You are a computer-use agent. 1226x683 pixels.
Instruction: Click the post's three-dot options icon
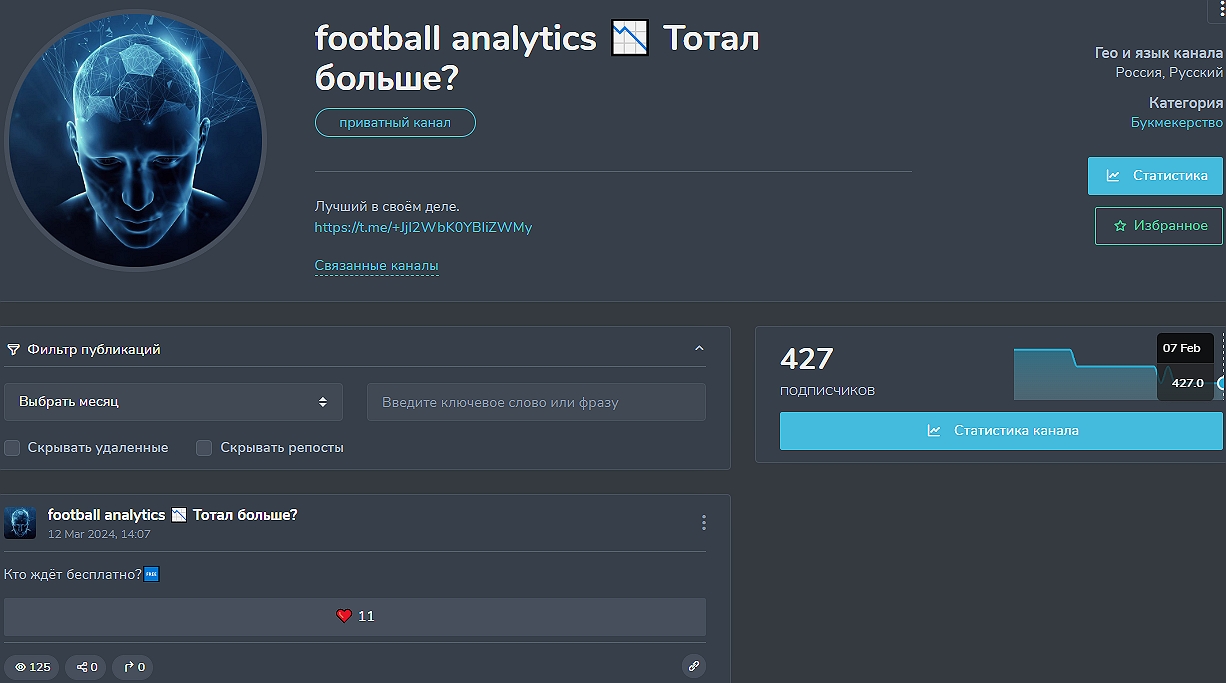(704, 522)
